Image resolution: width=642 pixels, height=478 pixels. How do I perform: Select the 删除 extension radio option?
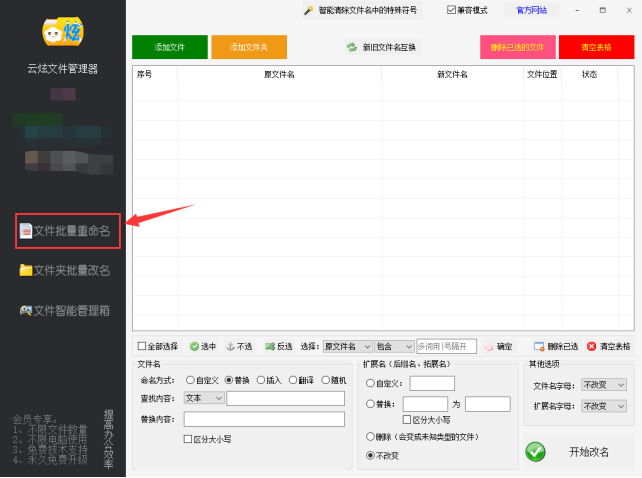370,437
